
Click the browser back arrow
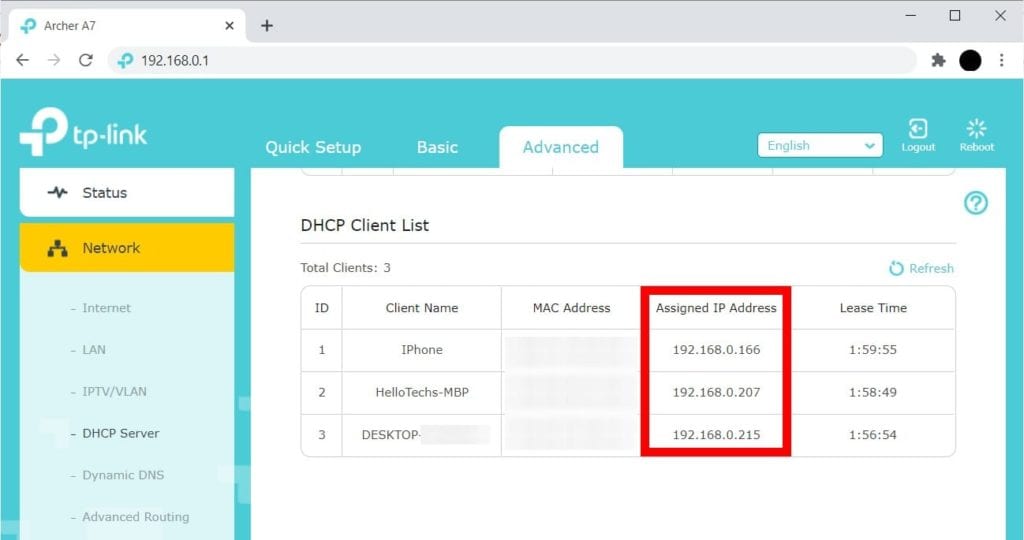coord(23,61)
